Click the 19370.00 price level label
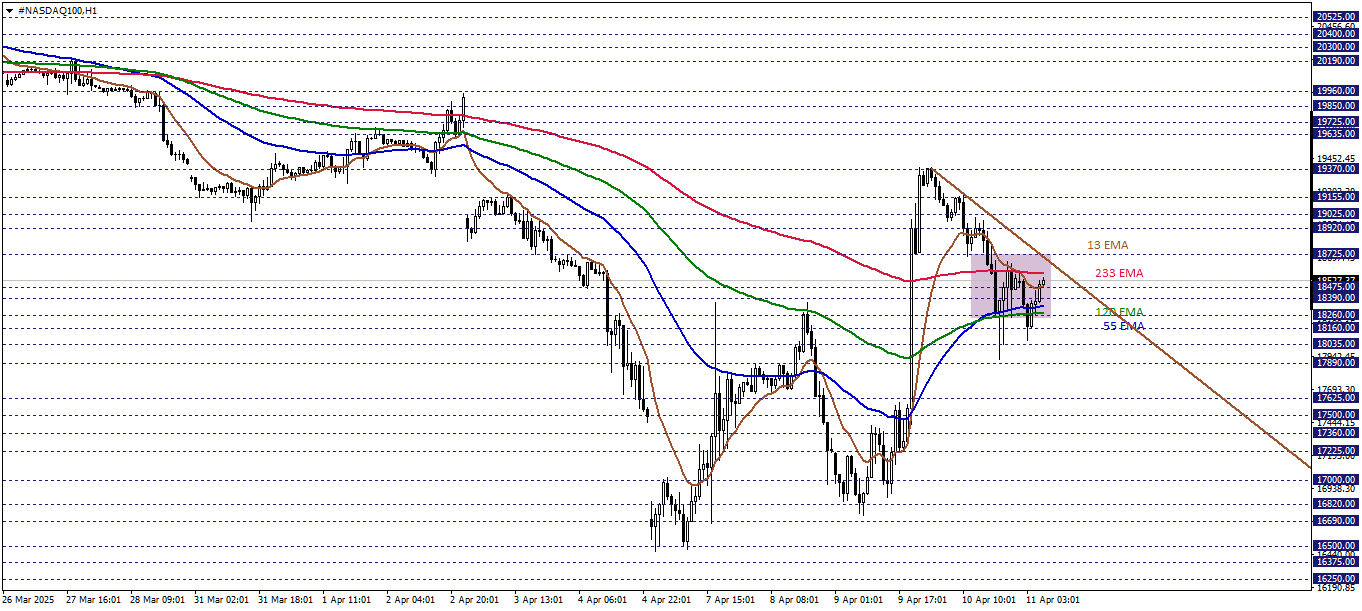Screen dimensions: 1362x611 click(x=1337, y=169)
